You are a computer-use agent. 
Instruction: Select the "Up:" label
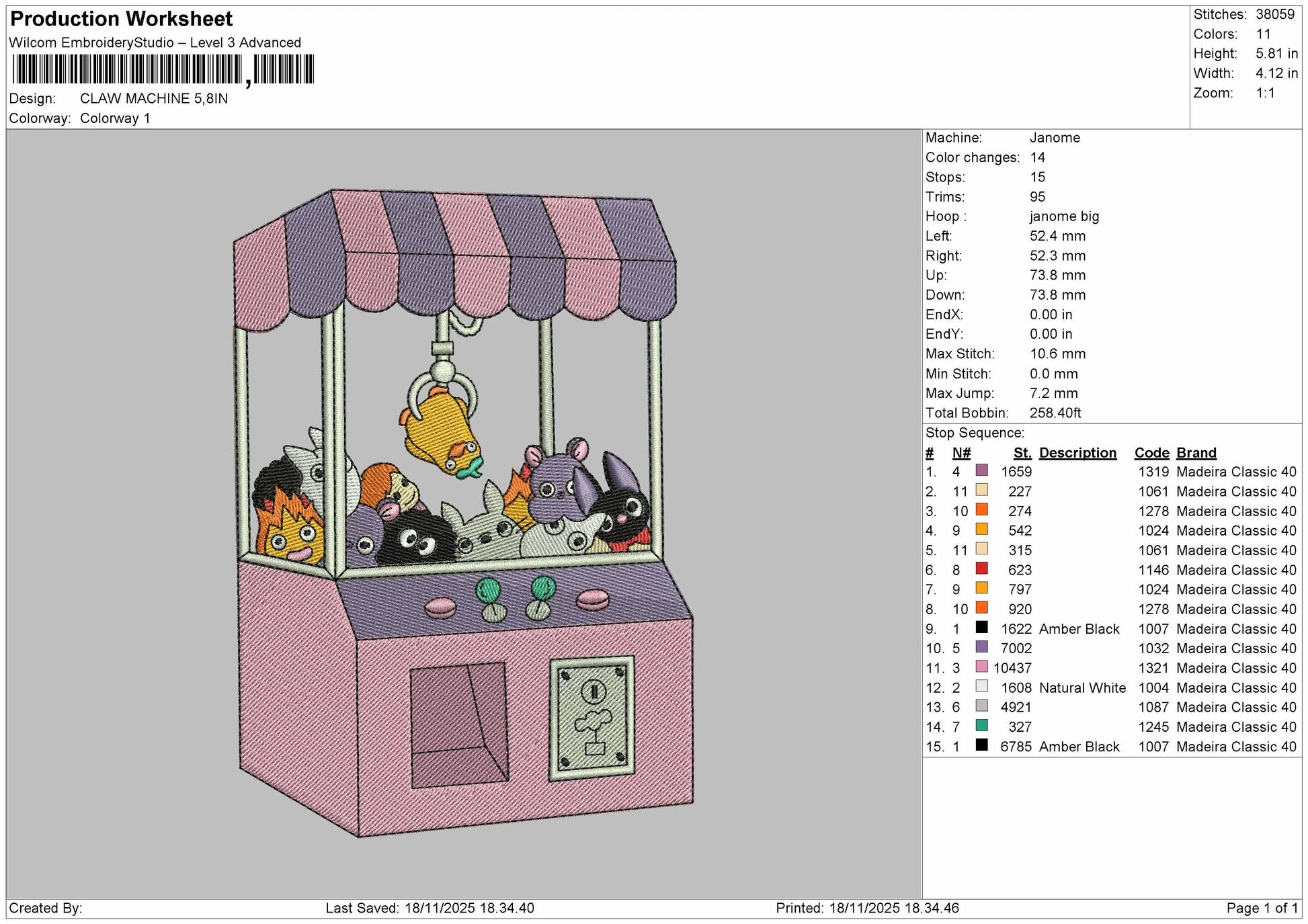[x=936, y=276]
